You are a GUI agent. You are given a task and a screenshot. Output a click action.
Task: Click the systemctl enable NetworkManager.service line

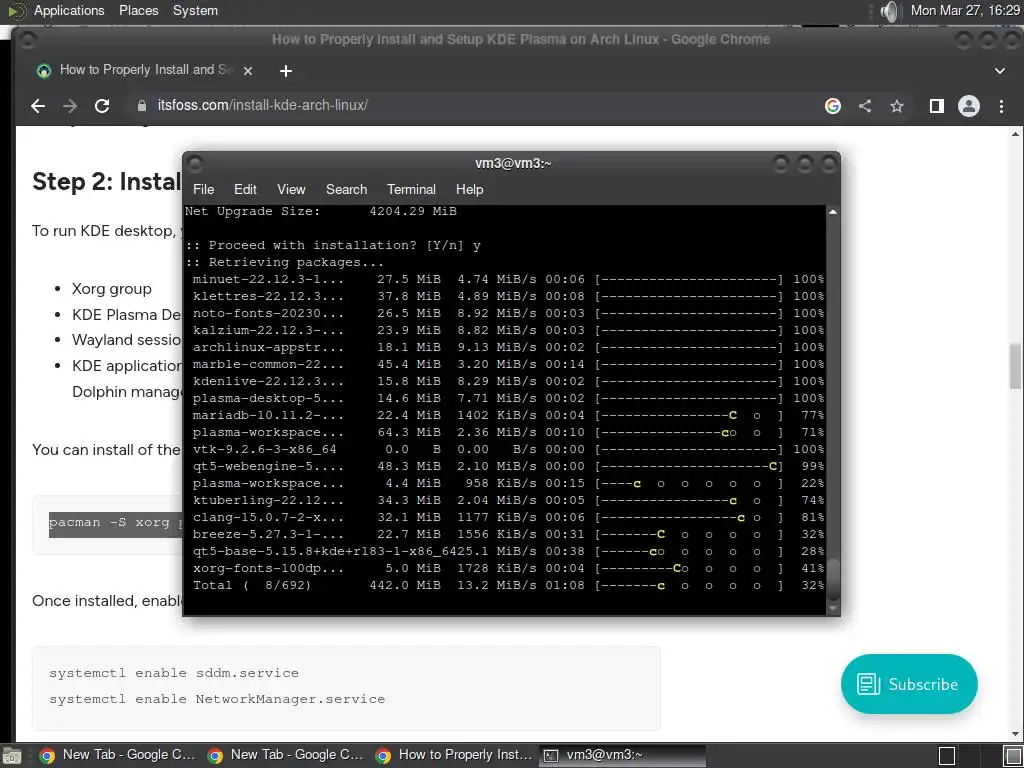217,699
